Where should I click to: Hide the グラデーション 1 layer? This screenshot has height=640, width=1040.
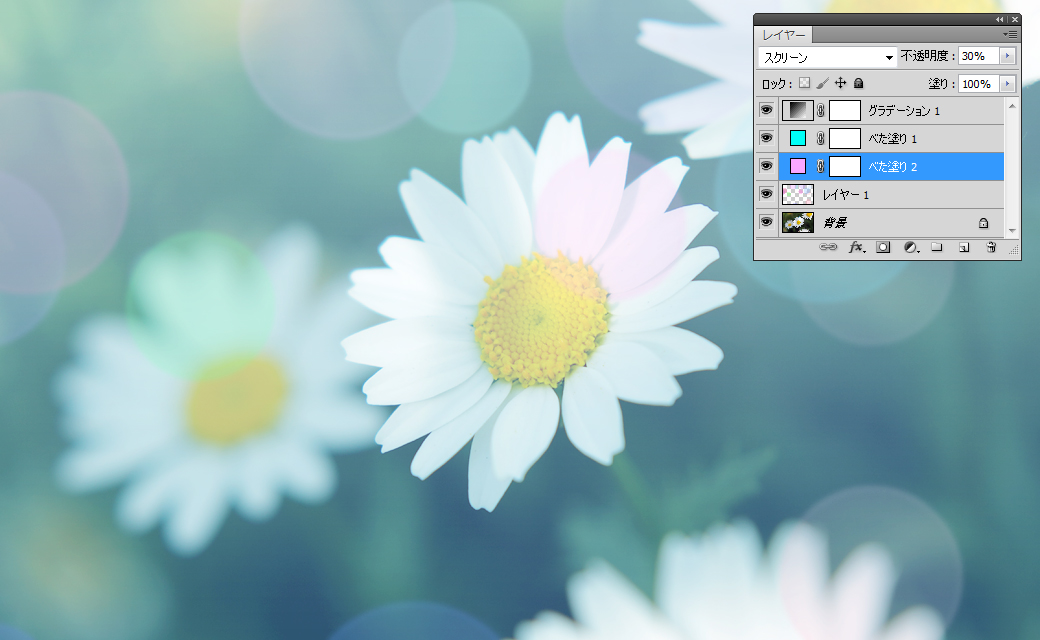(x=766, y=110)
